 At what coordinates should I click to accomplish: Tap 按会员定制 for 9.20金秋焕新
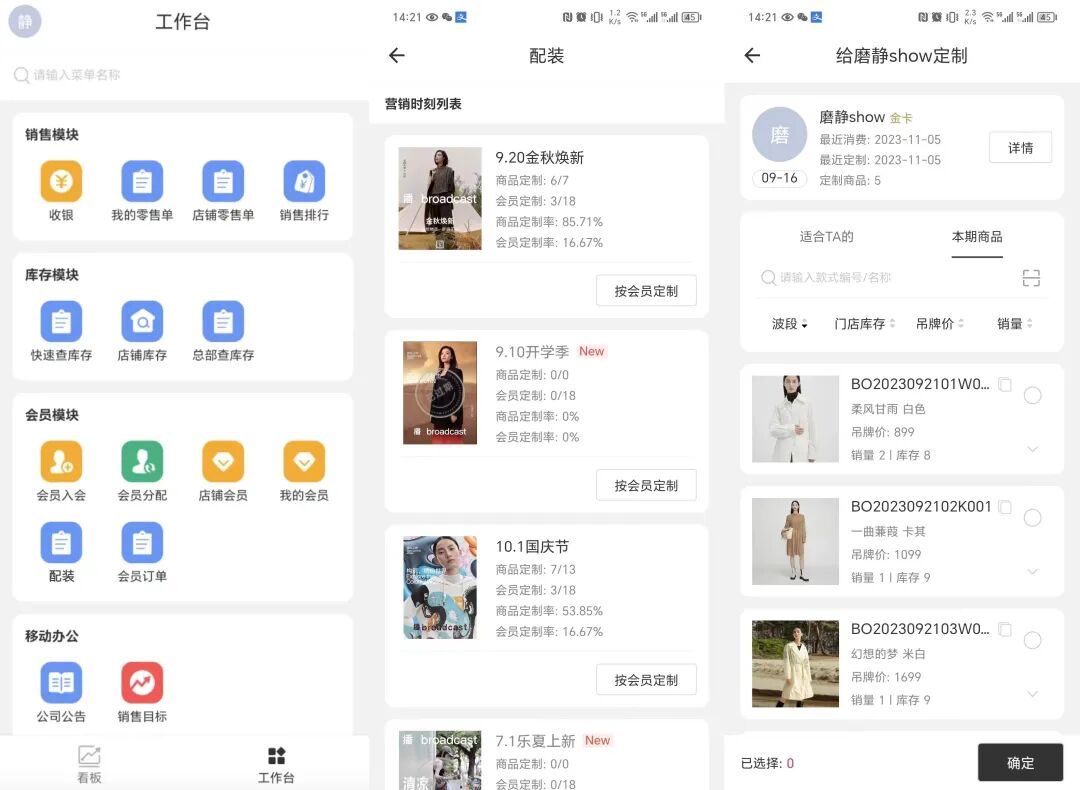click(x=646, y=291)
